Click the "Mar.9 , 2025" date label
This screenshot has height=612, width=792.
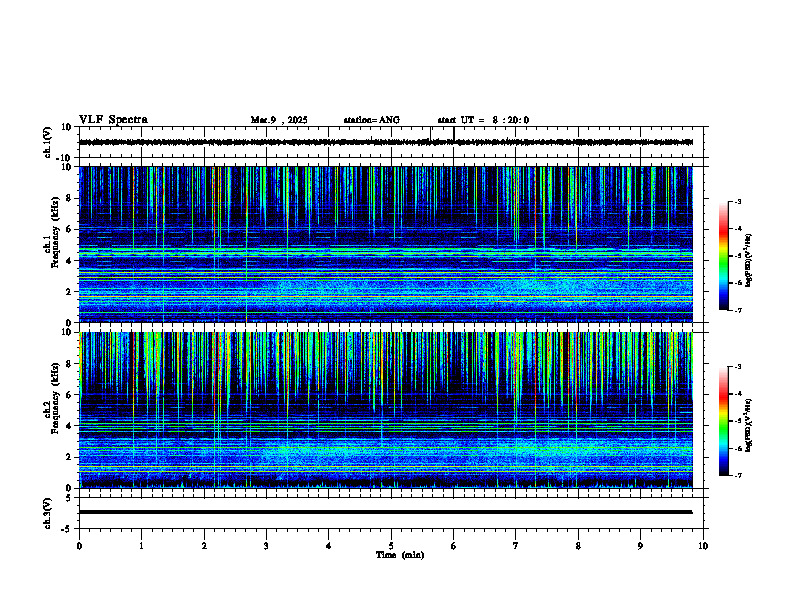point(279,120)
